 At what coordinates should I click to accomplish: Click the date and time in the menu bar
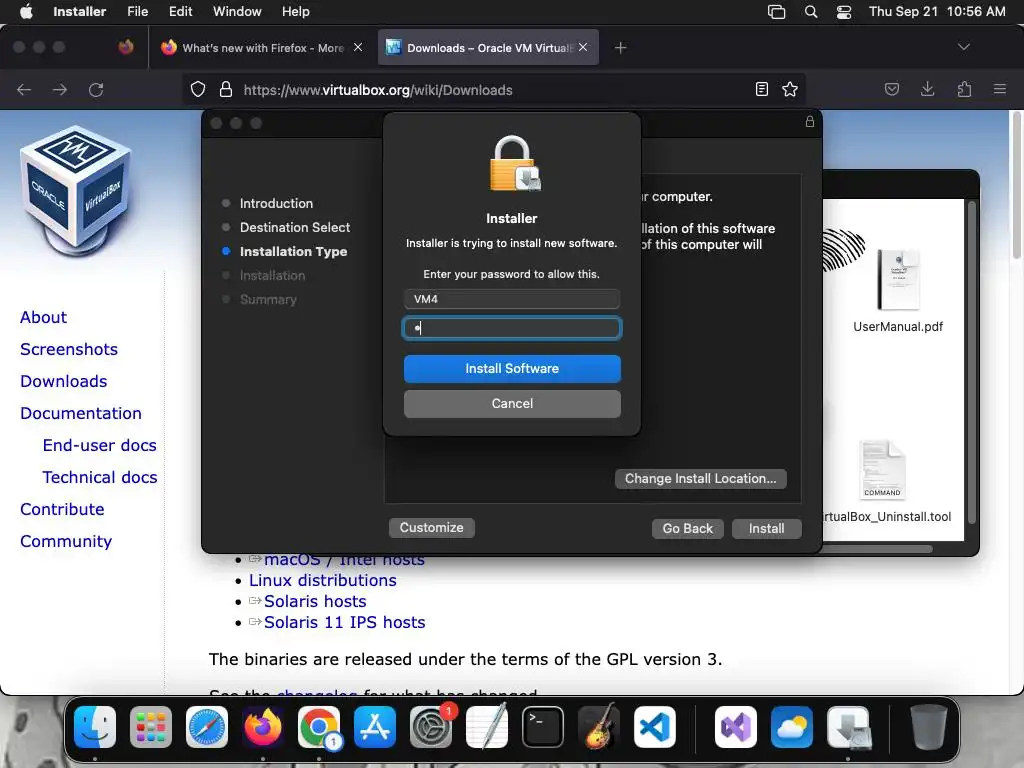tap(937, 11)
